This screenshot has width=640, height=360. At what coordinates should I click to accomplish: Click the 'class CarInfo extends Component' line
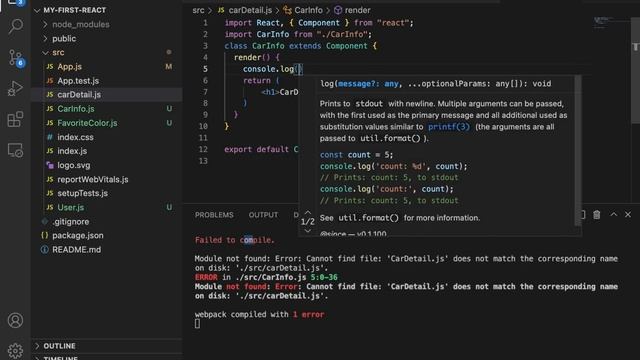coord(300,46)
